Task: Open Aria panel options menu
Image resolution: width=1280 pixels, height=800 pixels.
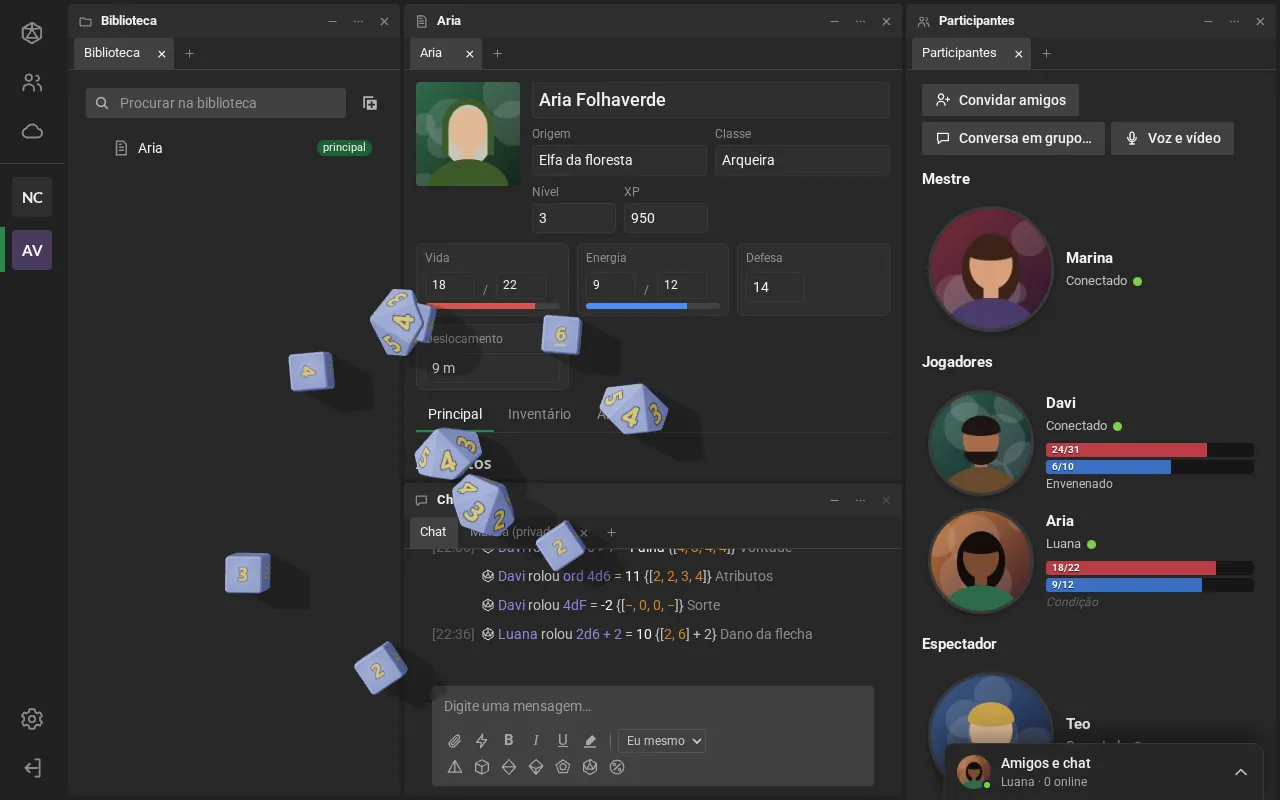Action: (x=860, y=21)
